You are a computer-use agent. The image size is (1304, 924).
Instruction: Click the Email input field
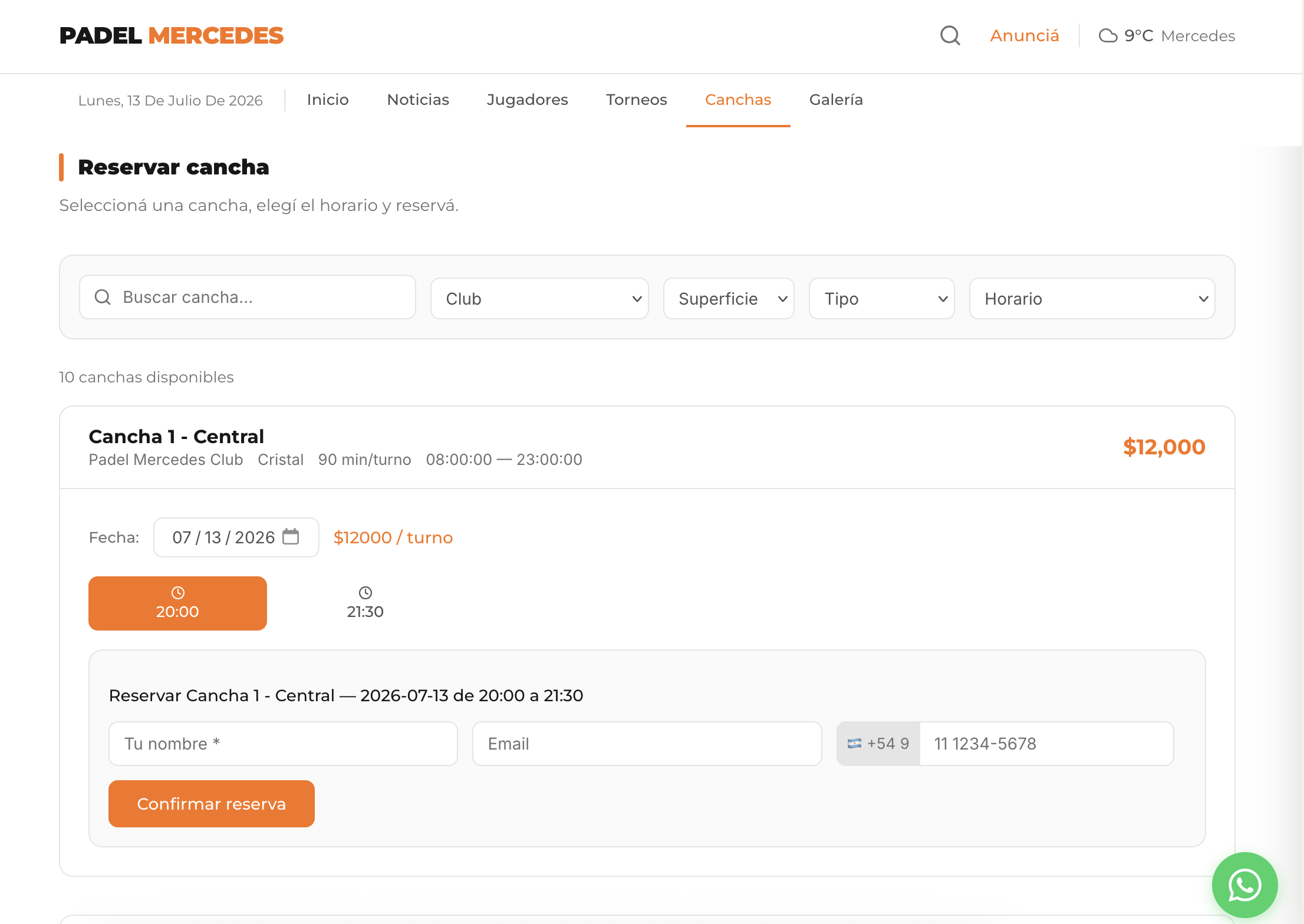point(647,744)
